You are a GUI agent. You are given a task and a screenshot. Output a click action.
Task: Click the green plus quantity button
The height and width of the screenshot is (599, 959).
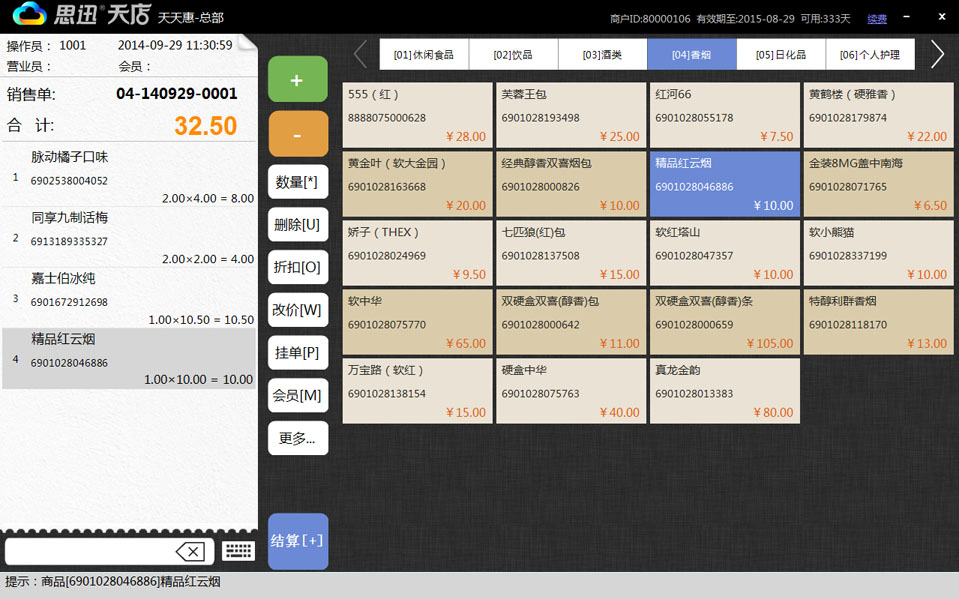point(297,80)
